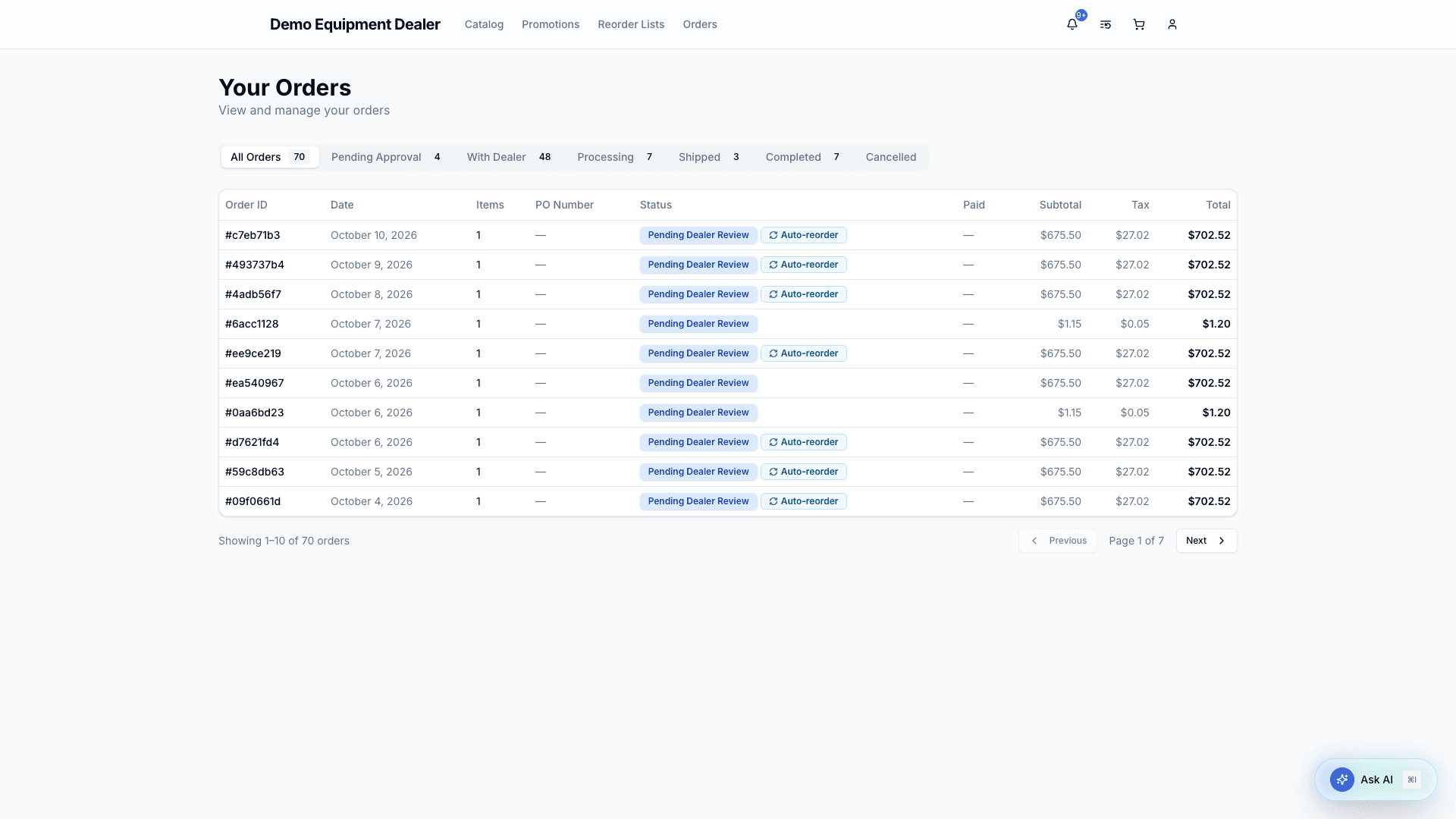Click $1.20 total for order #6acc1128
Image resolution: width=1456 pixels, height=819 pixels.
pos(1216,324)
